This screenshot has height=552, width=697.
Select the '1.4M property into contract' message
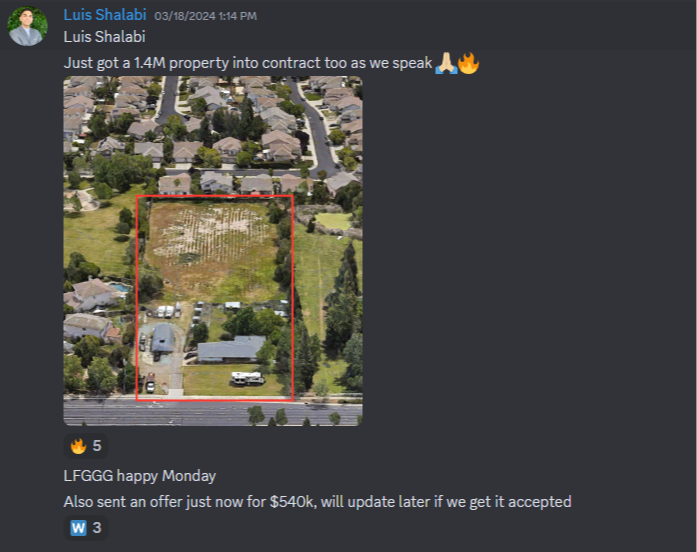[271, 63]
